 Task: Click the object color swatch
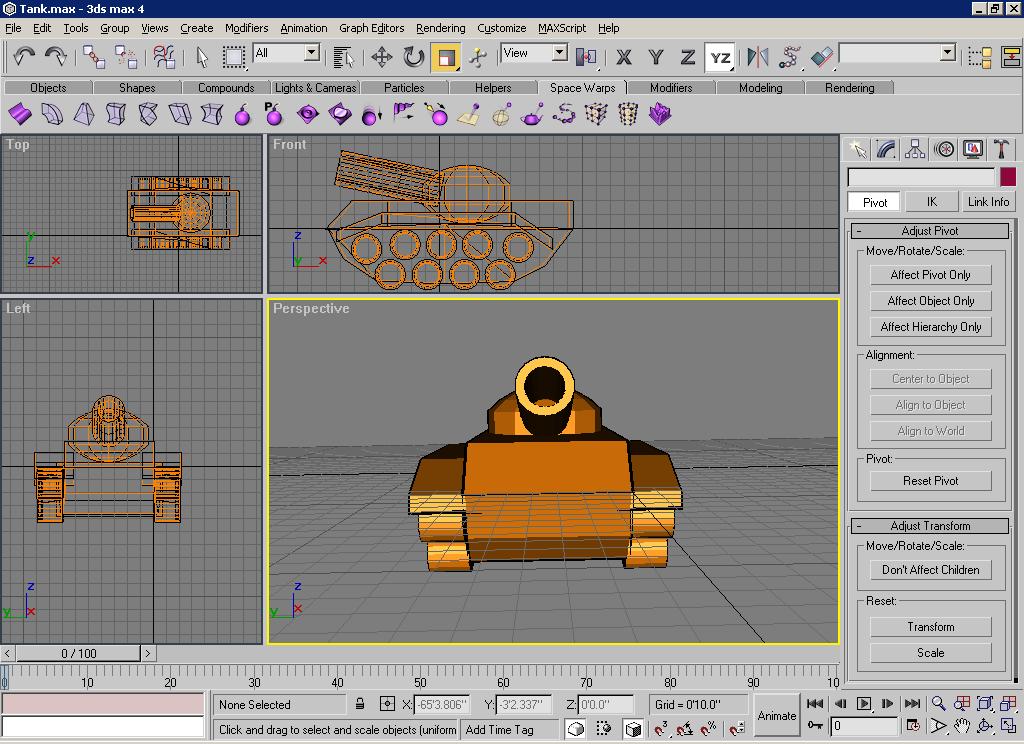tap(1008, 177)
